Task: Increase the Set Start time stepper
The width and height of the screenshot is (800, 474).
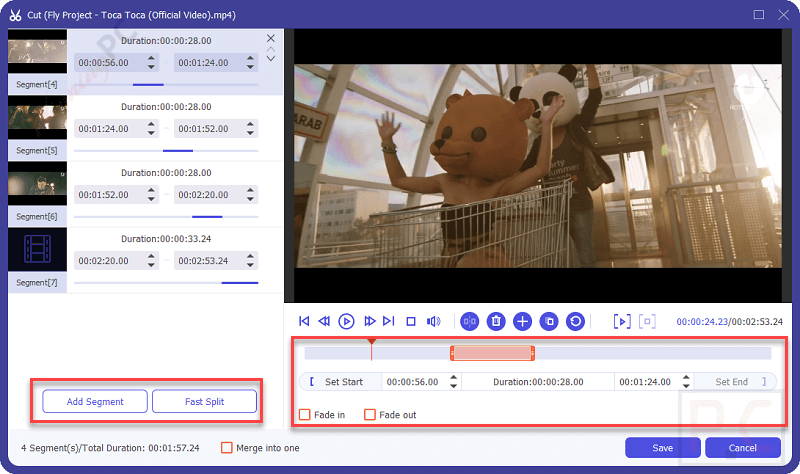Action: pyautogui.click(x=454, y=378)
